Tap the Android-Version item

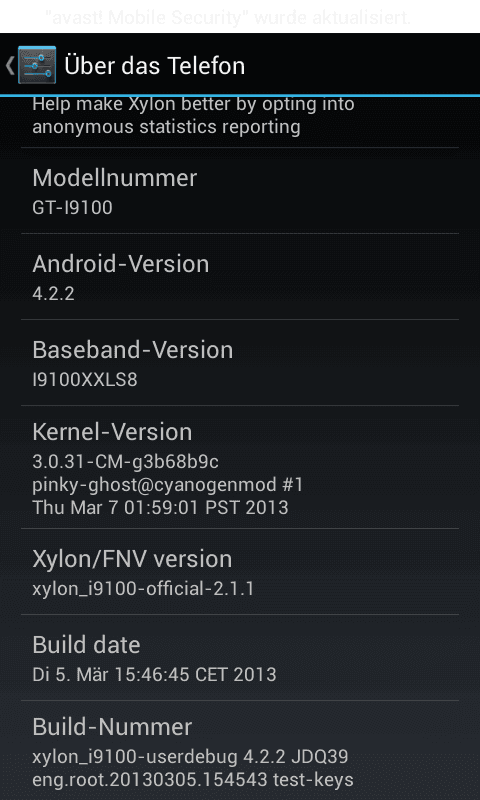(x=240, y=277)
